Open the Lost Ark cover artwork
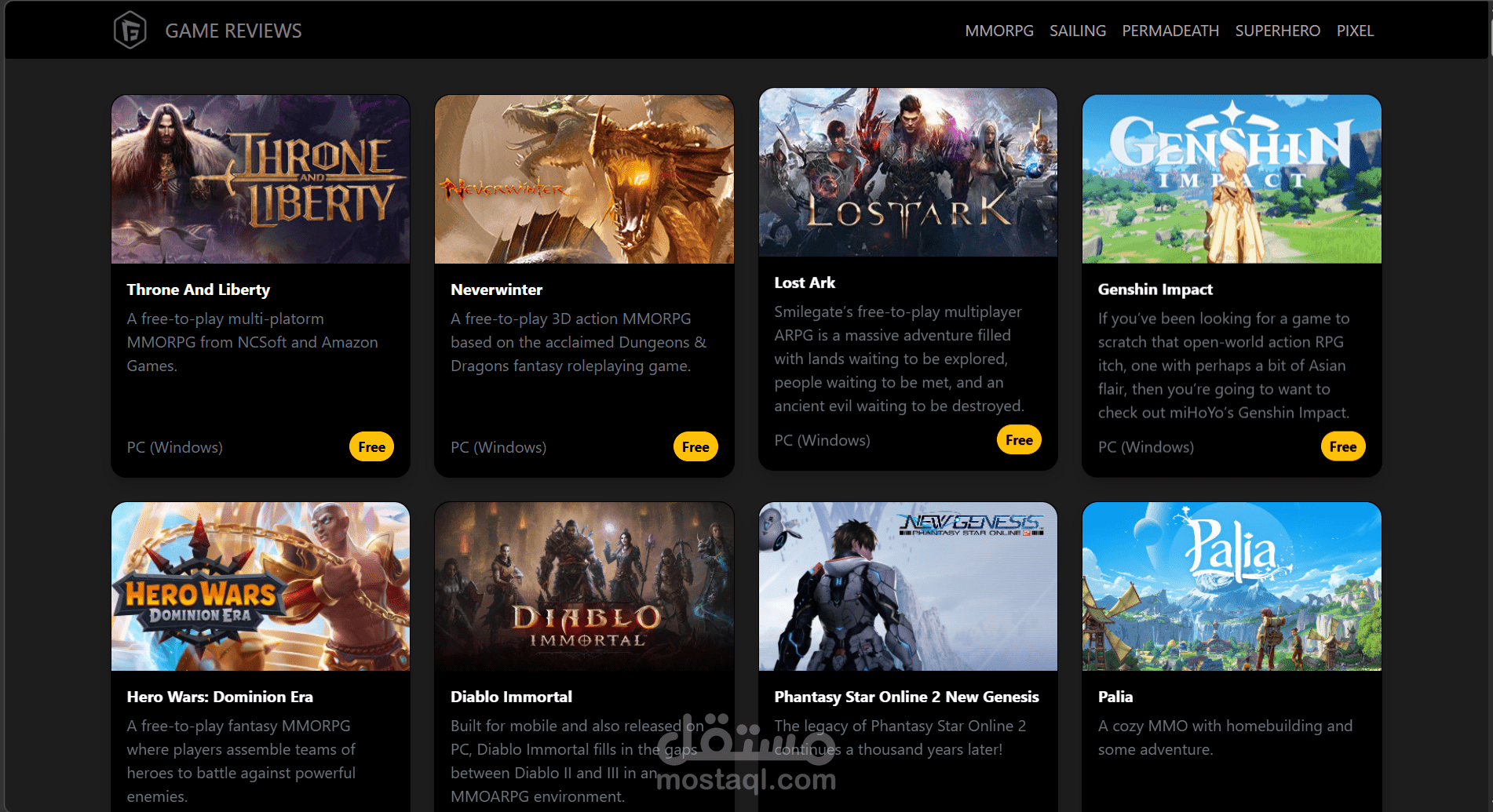 [x=908, y=173]
